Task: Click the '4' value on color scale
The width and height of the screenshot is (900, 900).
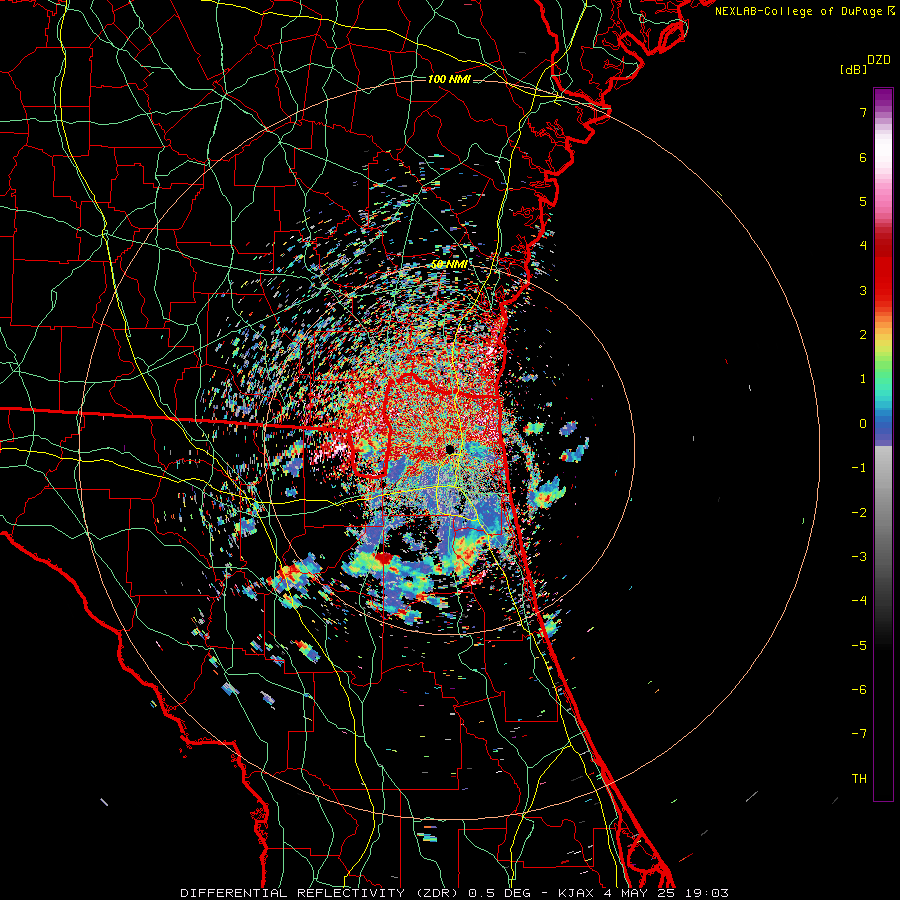Action: 863,246
